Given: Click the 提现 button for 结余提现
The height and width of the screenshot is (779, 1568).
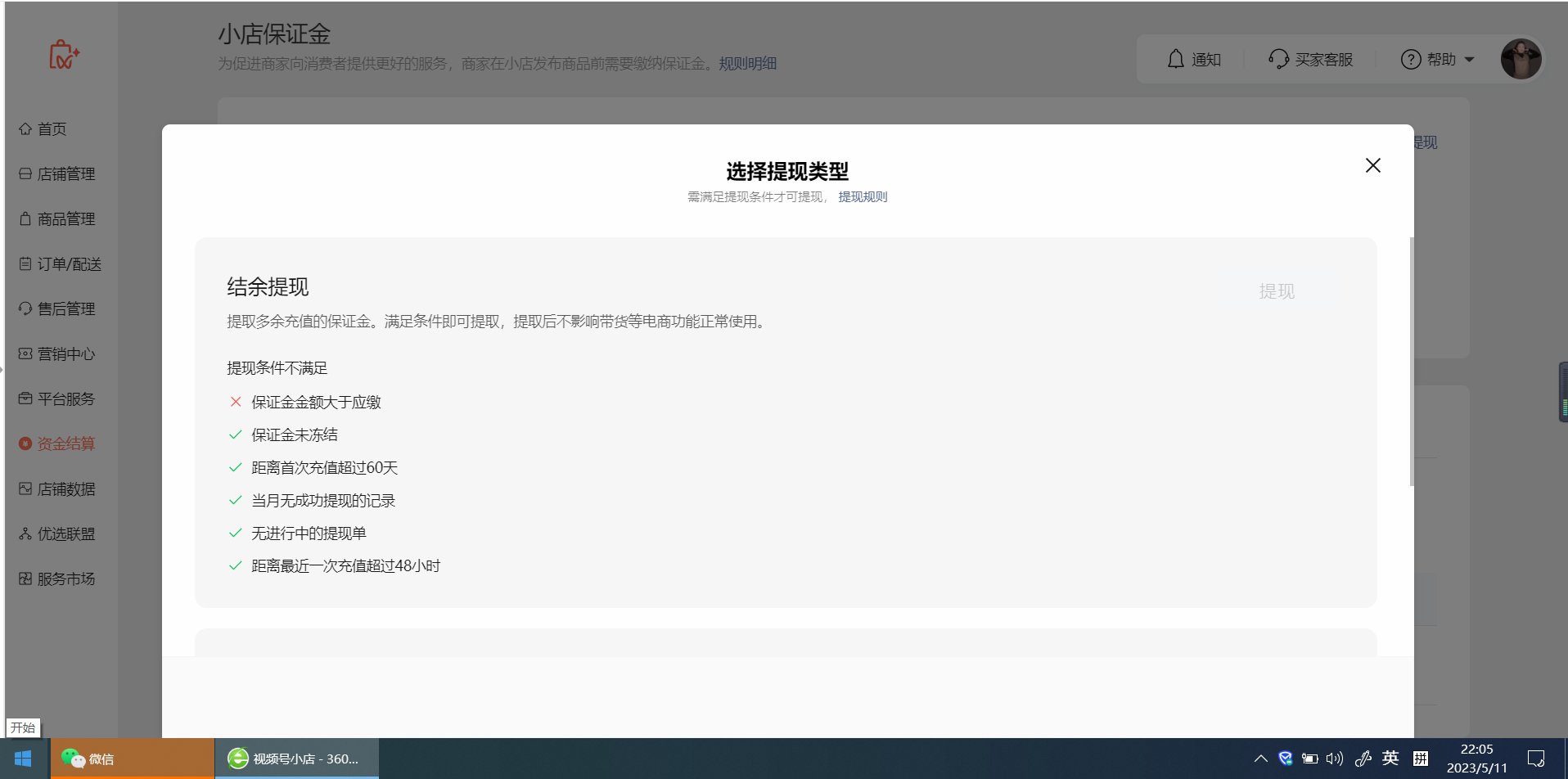Looking at the screenshot, I should pyautogui.click(x=1277, y=291).
